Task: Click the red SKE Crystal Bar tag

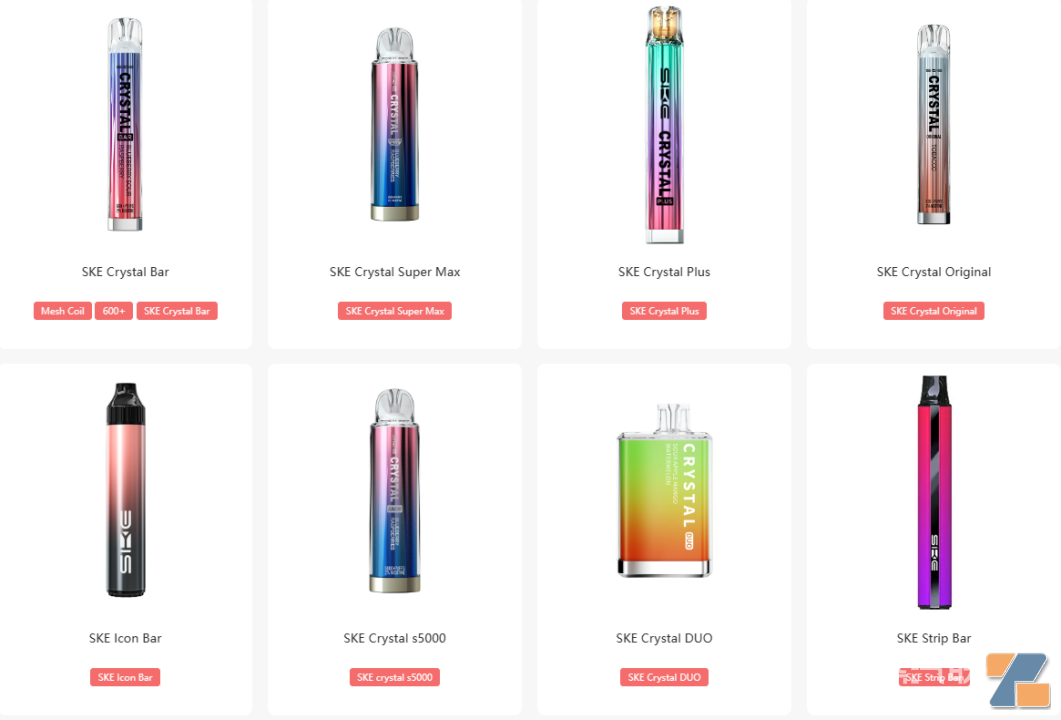Action: [x=177, y=311]
